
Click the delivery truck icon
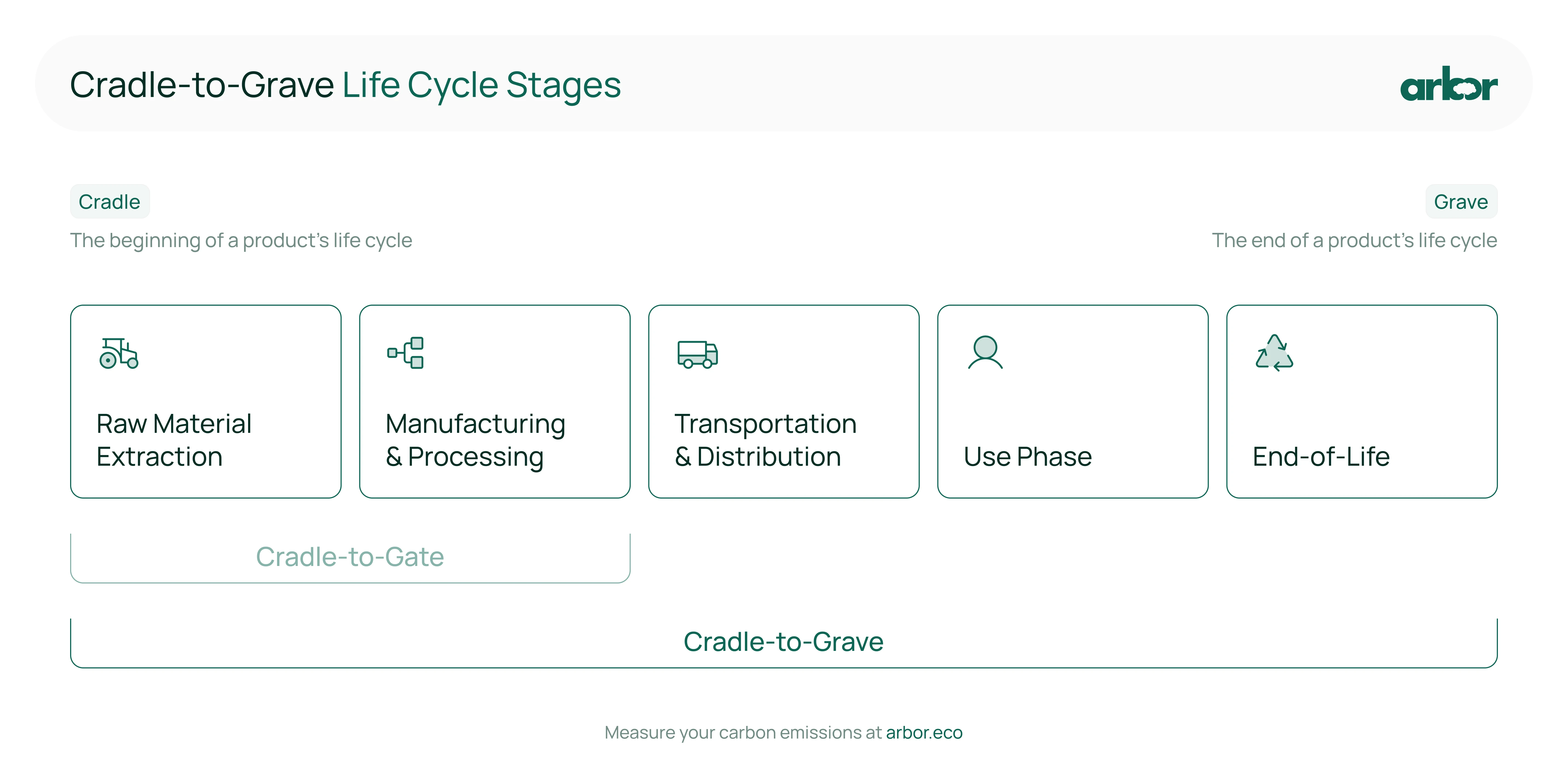coord(697,354)
